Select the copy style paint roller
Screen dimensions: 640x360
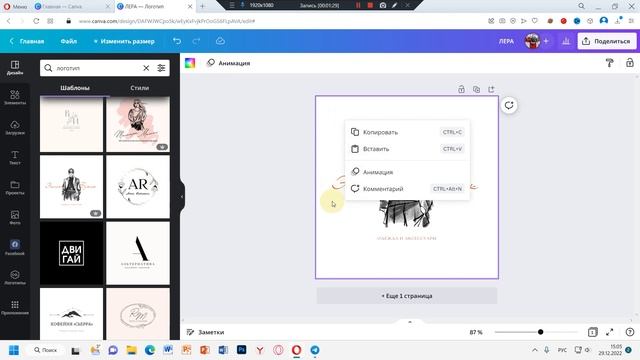pos(609,63)
